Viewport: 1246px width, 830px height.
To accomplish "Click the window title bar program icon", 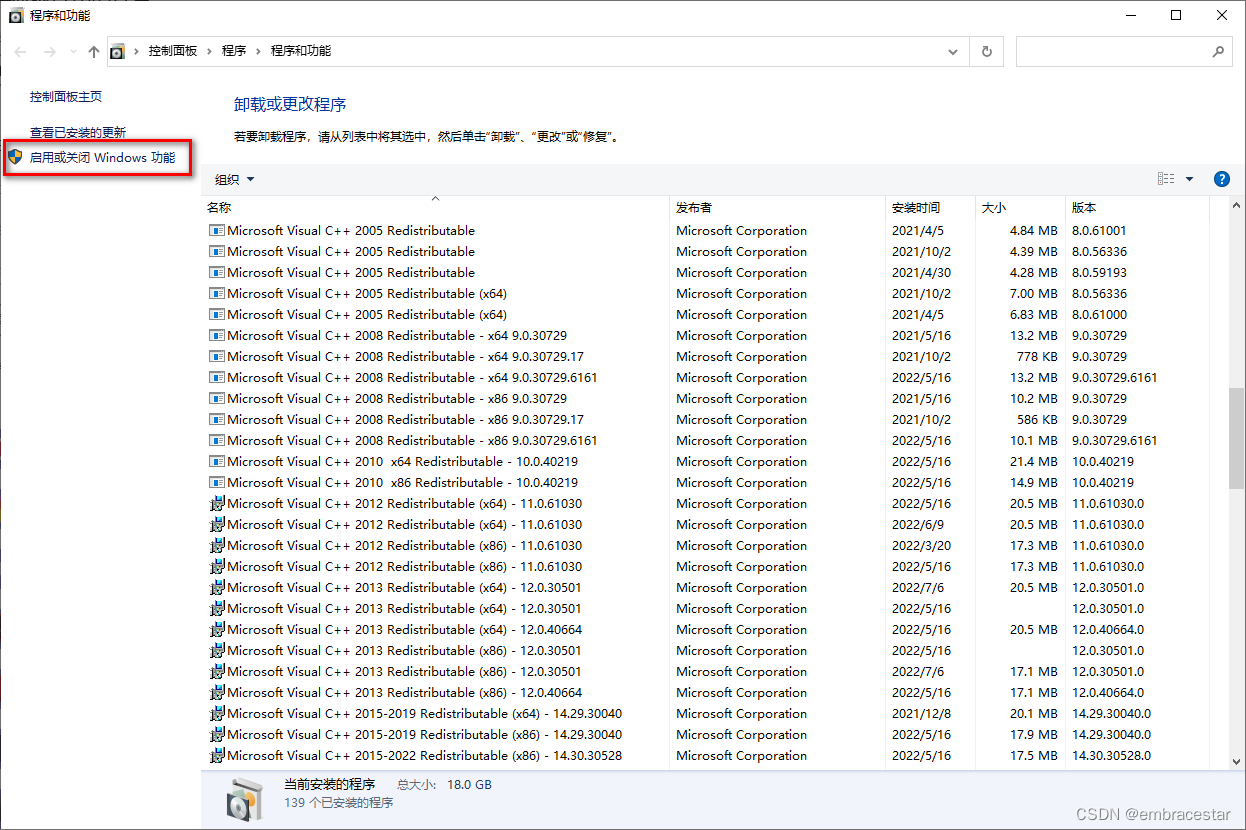I will (16, 15).
